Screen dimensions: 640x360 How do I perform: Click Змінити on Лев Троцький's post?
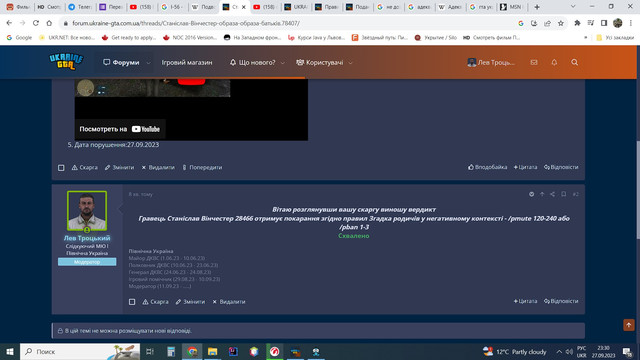190,302
